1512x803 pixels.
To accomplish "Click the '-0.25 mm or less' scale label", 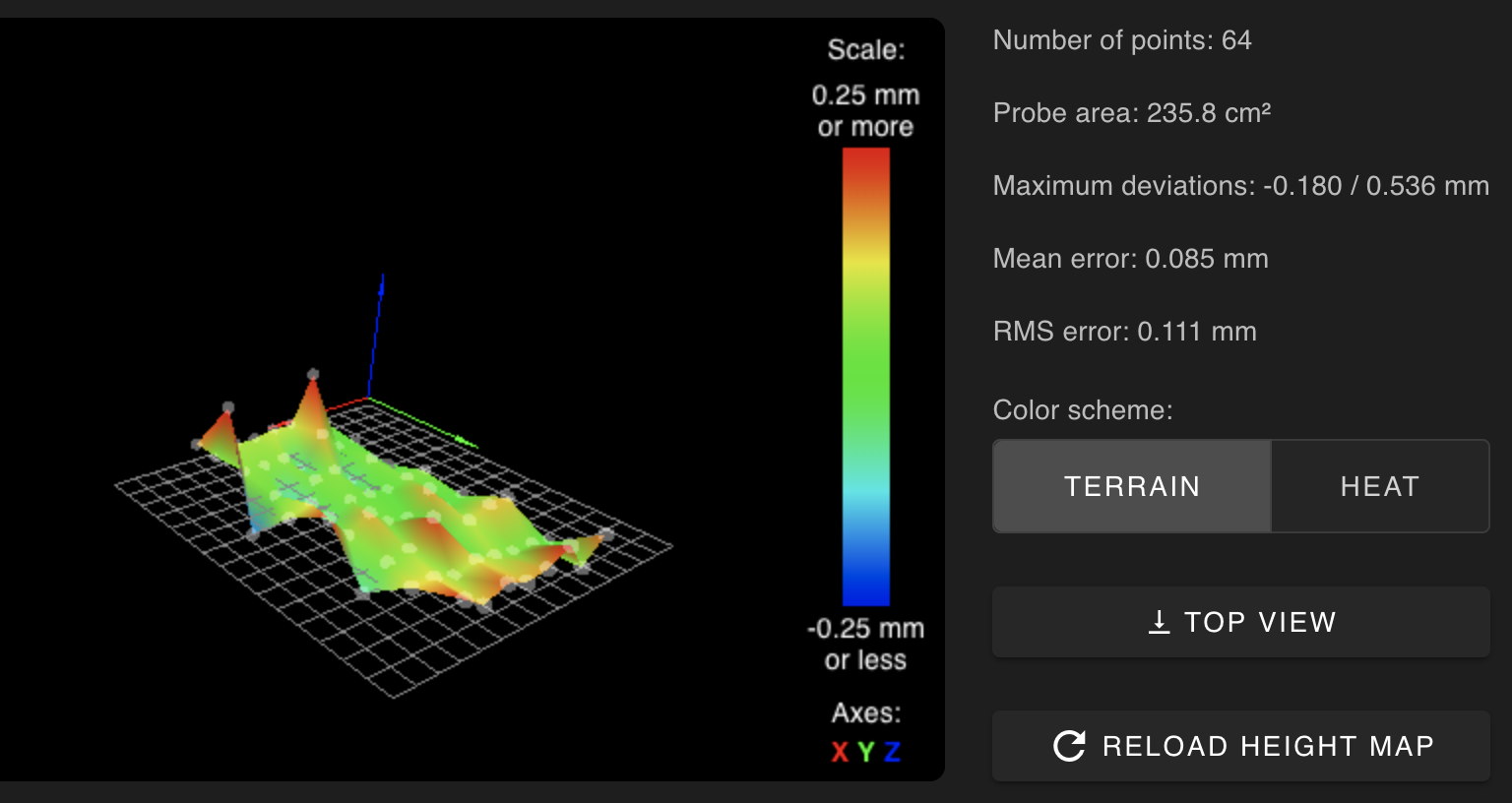I will click(865, 644).
